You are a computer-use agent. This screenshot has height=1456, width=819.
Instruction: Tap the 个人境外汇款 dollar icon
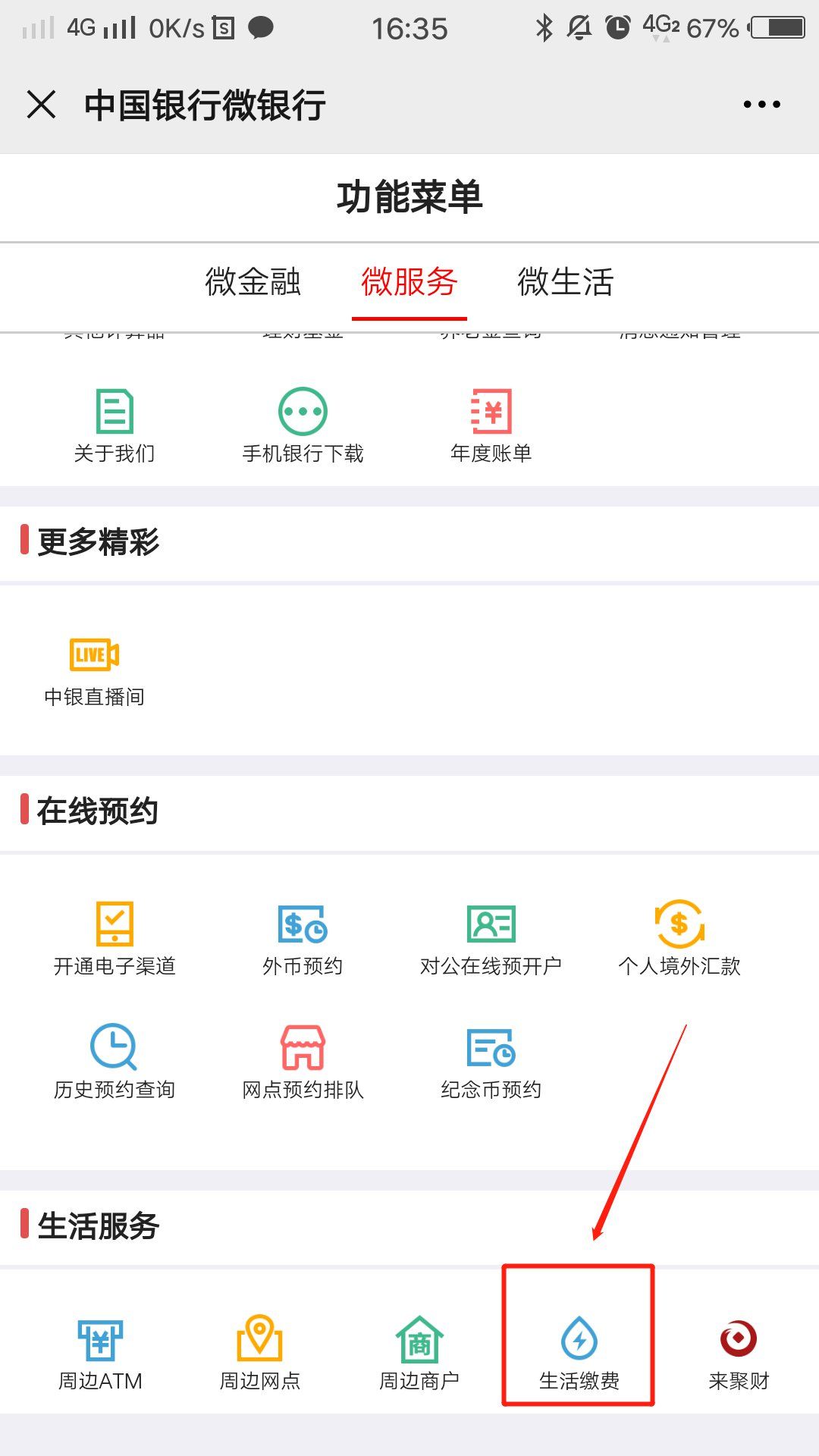click(679, 923)
